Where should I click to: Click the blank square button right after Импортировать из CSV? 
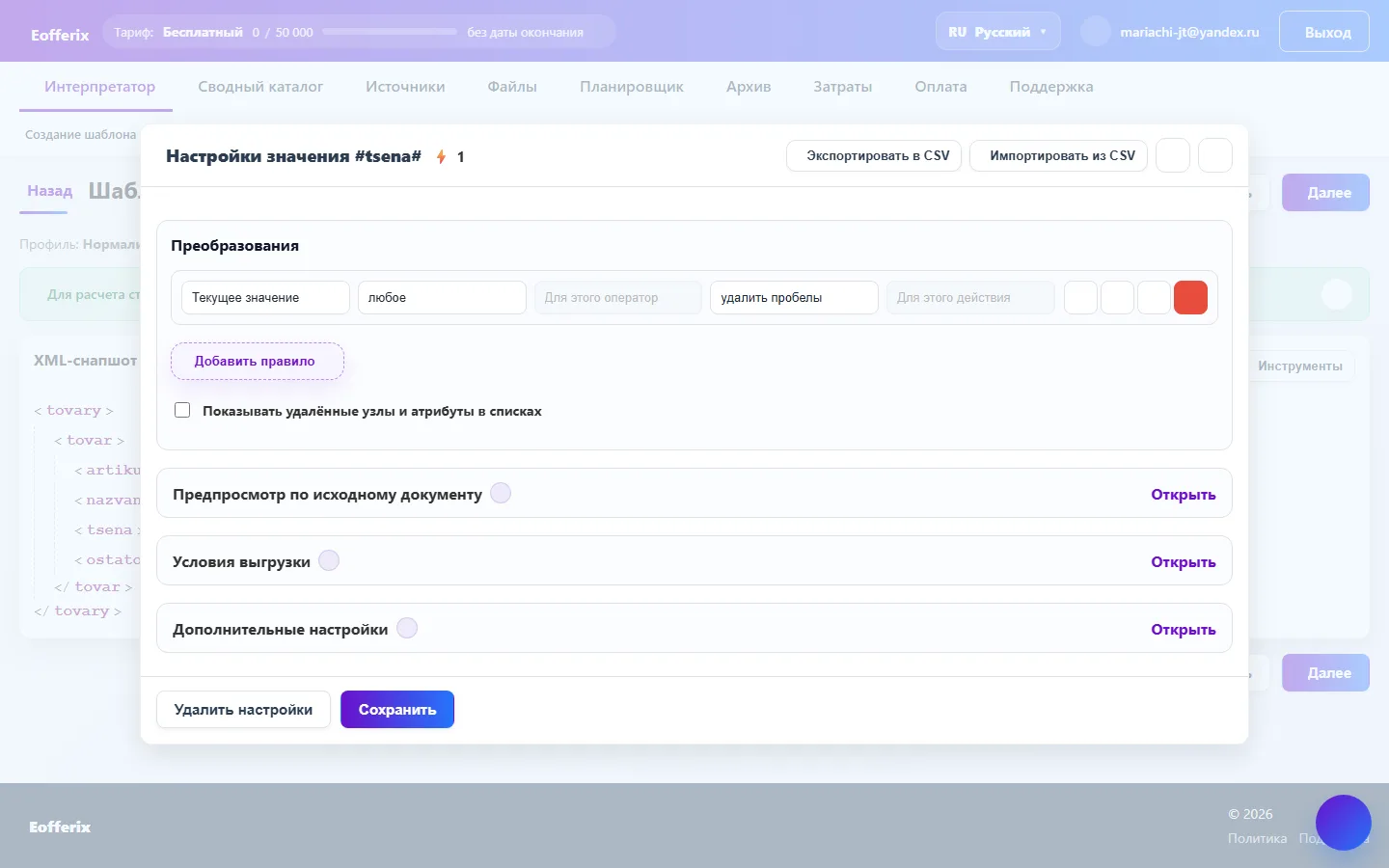pyautogui.click(x=1172, y=155)
